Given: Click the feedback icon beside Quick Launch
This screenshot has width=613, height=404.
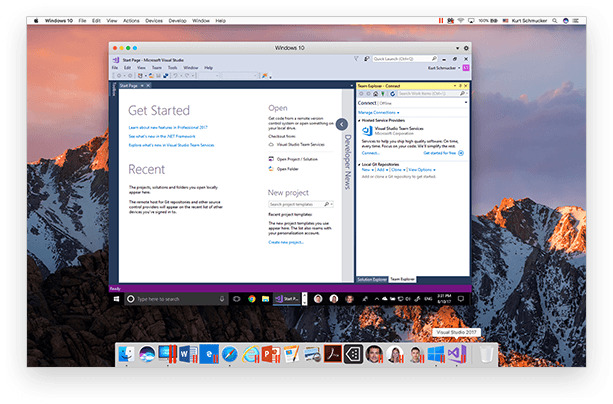Looking at the screenshot, I should [366, 59].
